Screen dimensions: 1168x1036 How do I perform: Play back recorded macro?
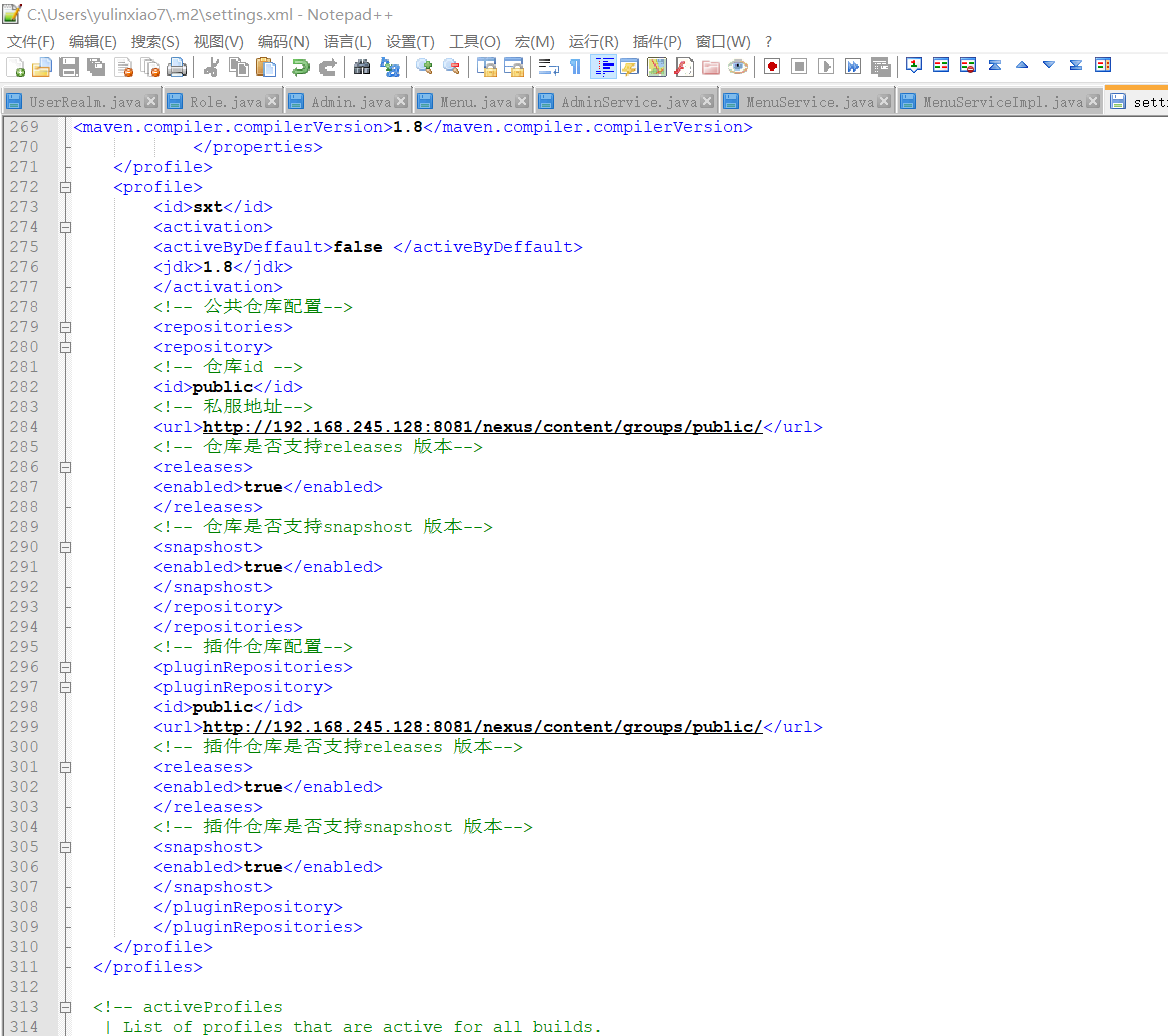pyautogui.click(x=826, y=67)
